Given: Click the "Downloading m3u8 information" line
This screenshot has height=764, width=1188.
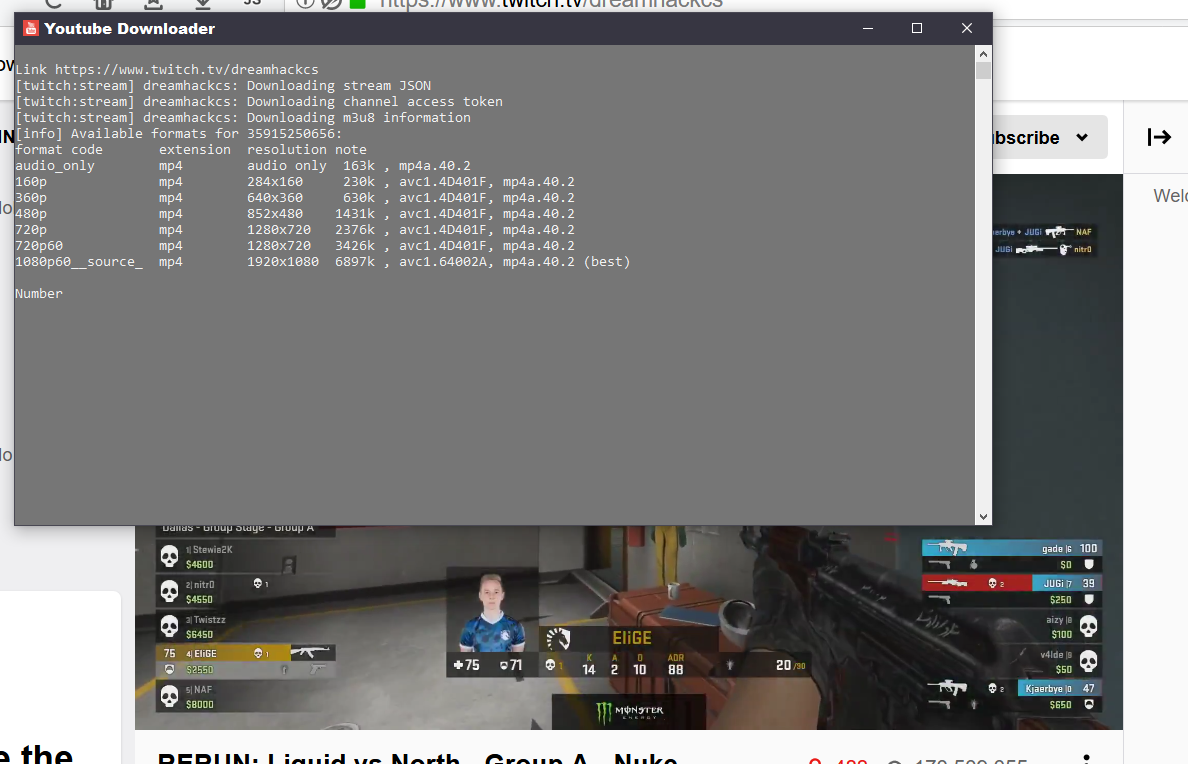Looking at the screenshot, I should [242, 117].
